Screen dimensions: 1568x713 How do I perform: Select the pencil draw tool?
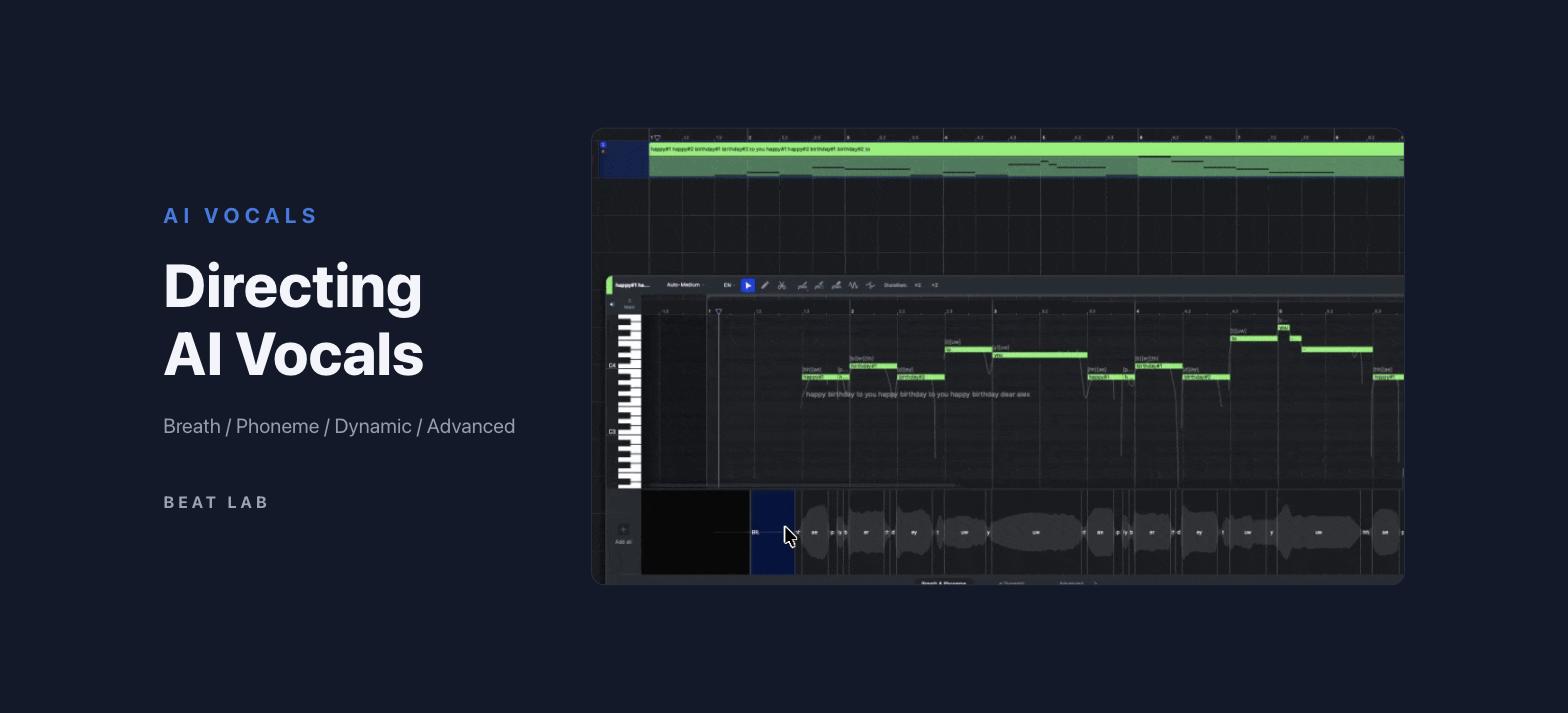click(765, 286)
